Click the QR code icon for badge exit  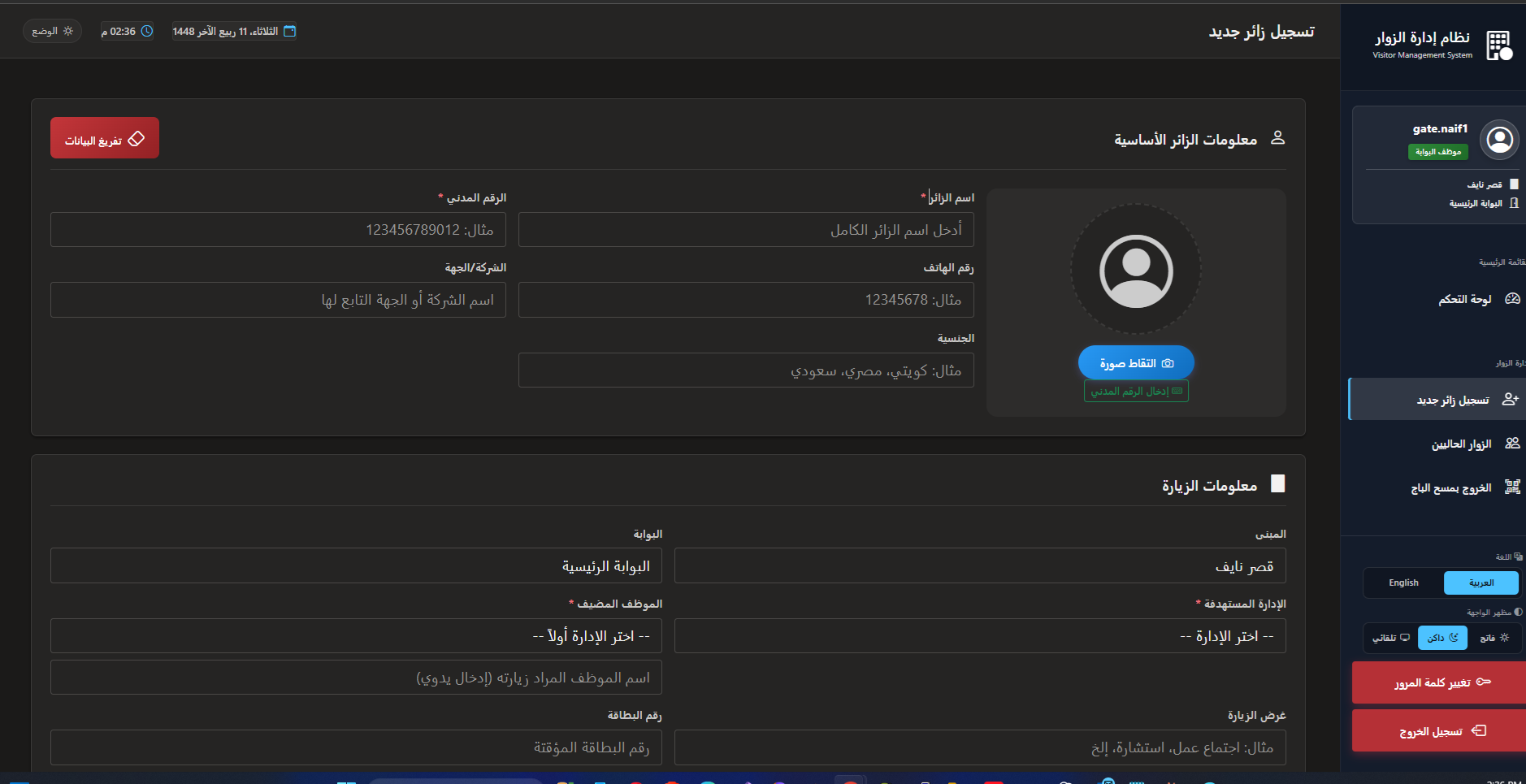pyautogui.click(x=1512, y=487)
